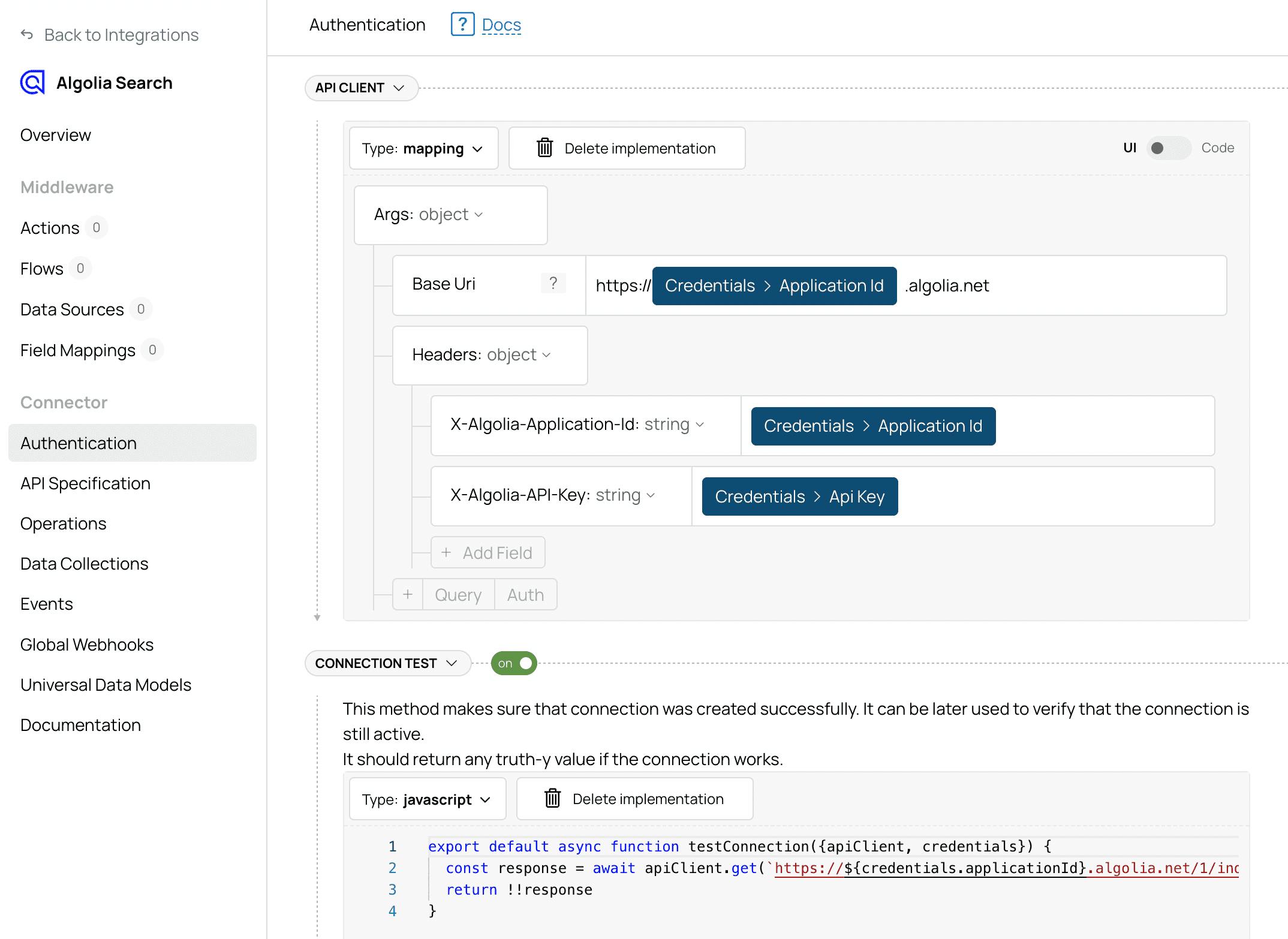The height and width of the screenshot is (939, 1288).
Task: Click the Auth button
Action: click(525, 595)
